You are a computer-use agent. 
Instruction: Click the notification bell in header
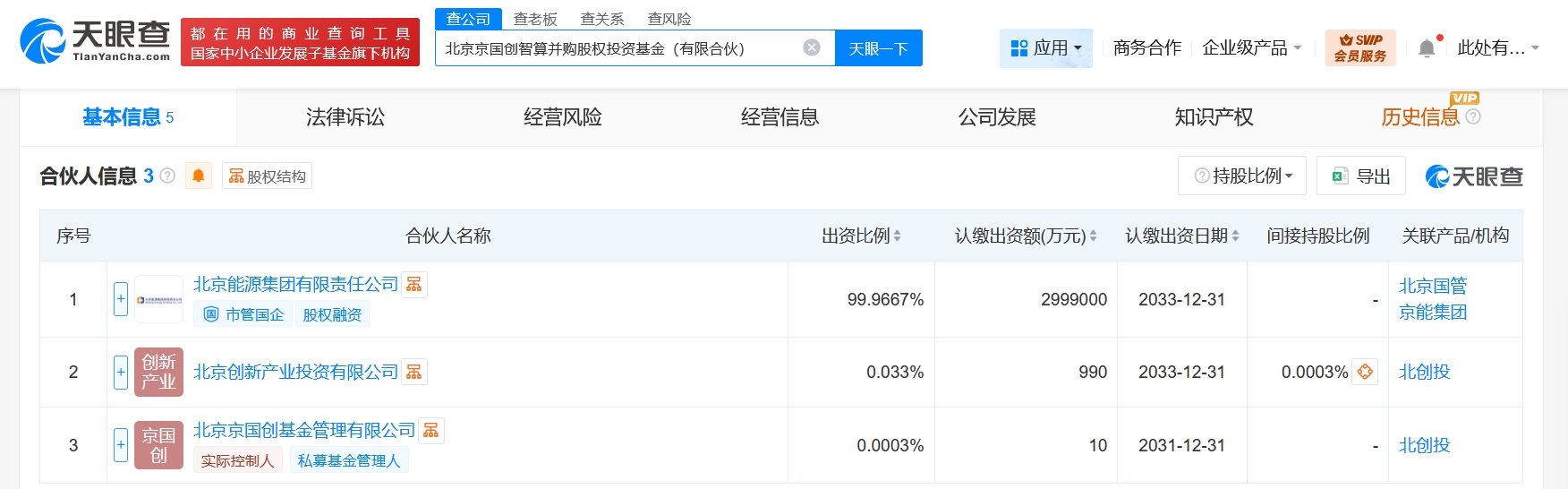click(1427, 48)
